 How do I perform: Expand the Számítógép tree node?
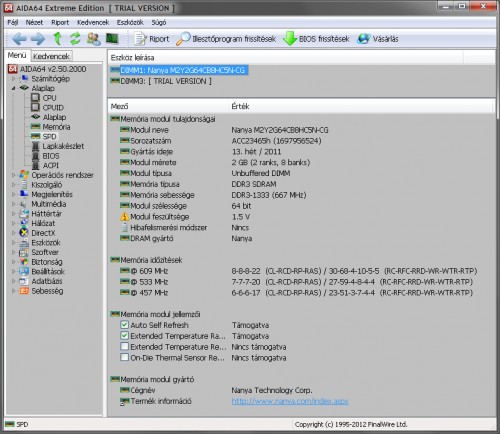(14, 79)
